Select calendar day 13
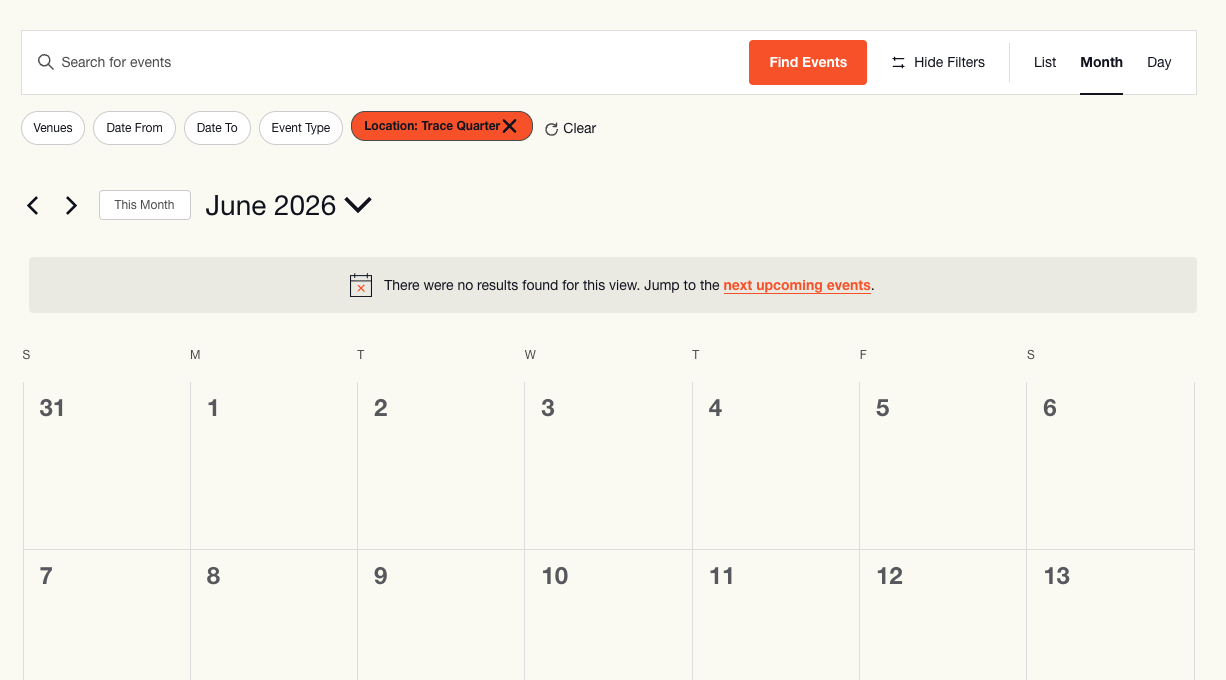The height and width of the screenshot is (680, 1226). click(1057, 576)
